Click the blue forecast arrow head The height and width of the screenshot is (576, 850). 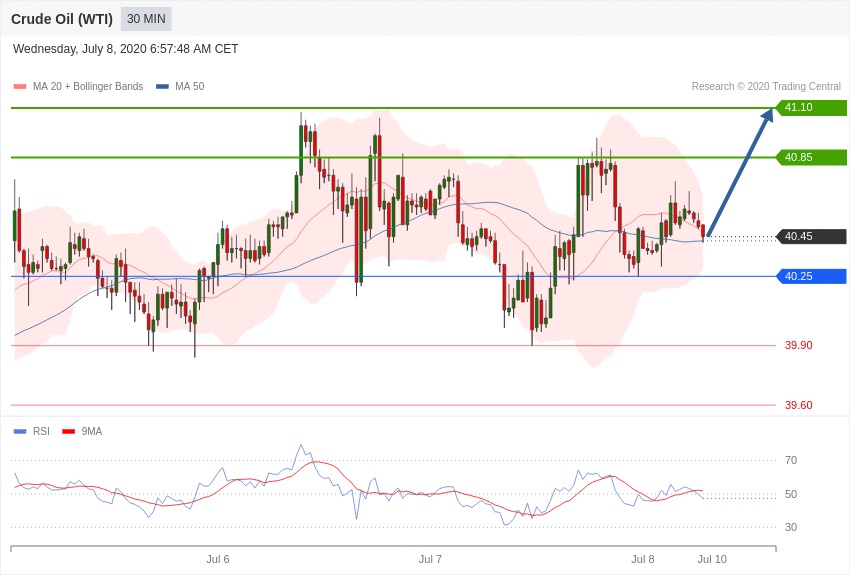click(x=767, y=115)
